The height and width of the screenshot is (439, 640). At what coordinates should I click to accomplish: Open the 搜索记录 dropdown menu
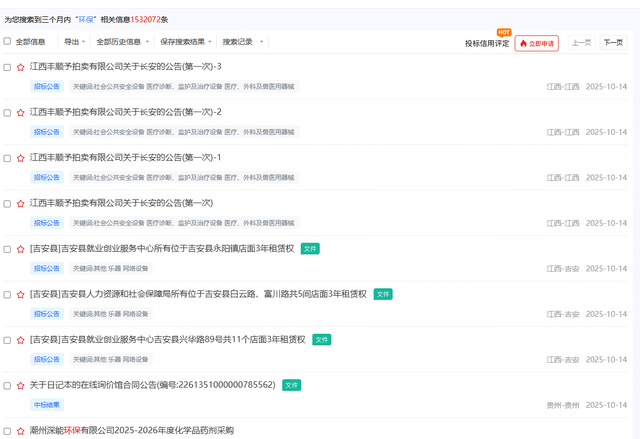click(243, 42)
